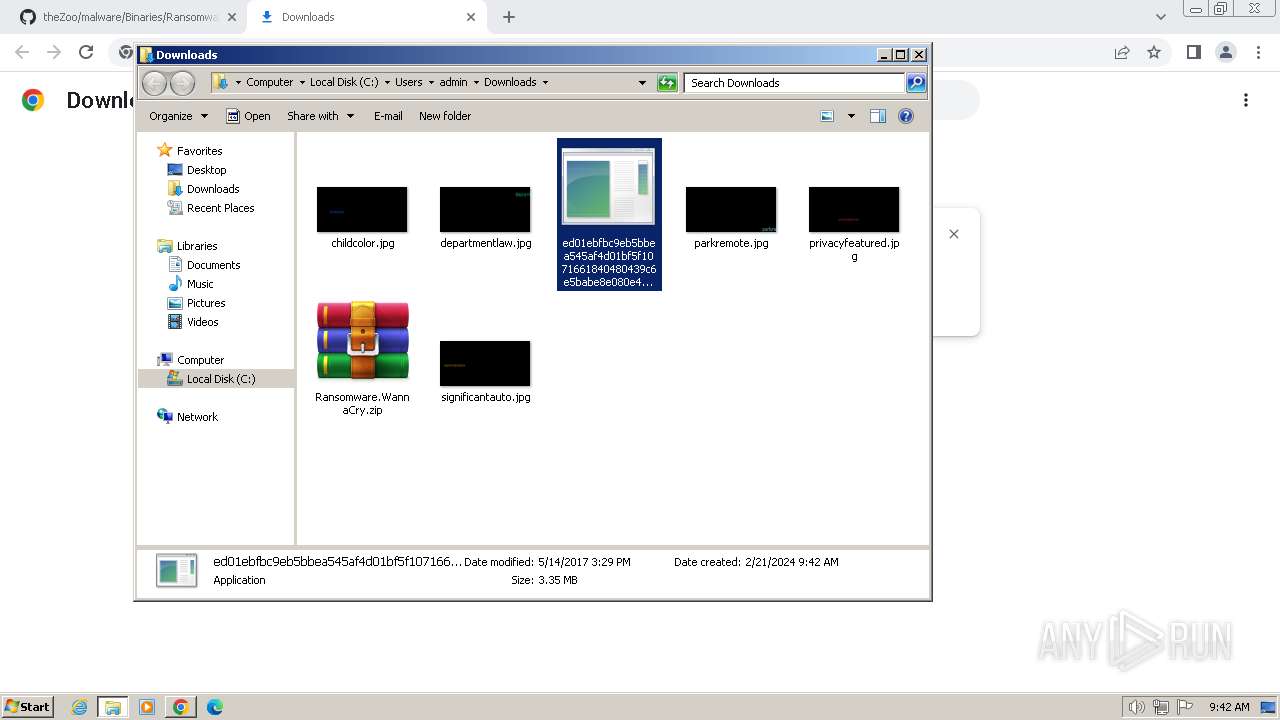Screen dimensions: 1280x720
Task: Open Videos library
Action: (202, 322)
